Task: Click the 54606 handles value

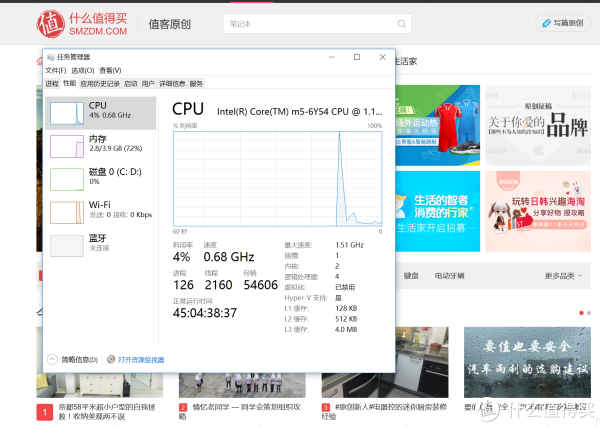Action: [261, 285]
